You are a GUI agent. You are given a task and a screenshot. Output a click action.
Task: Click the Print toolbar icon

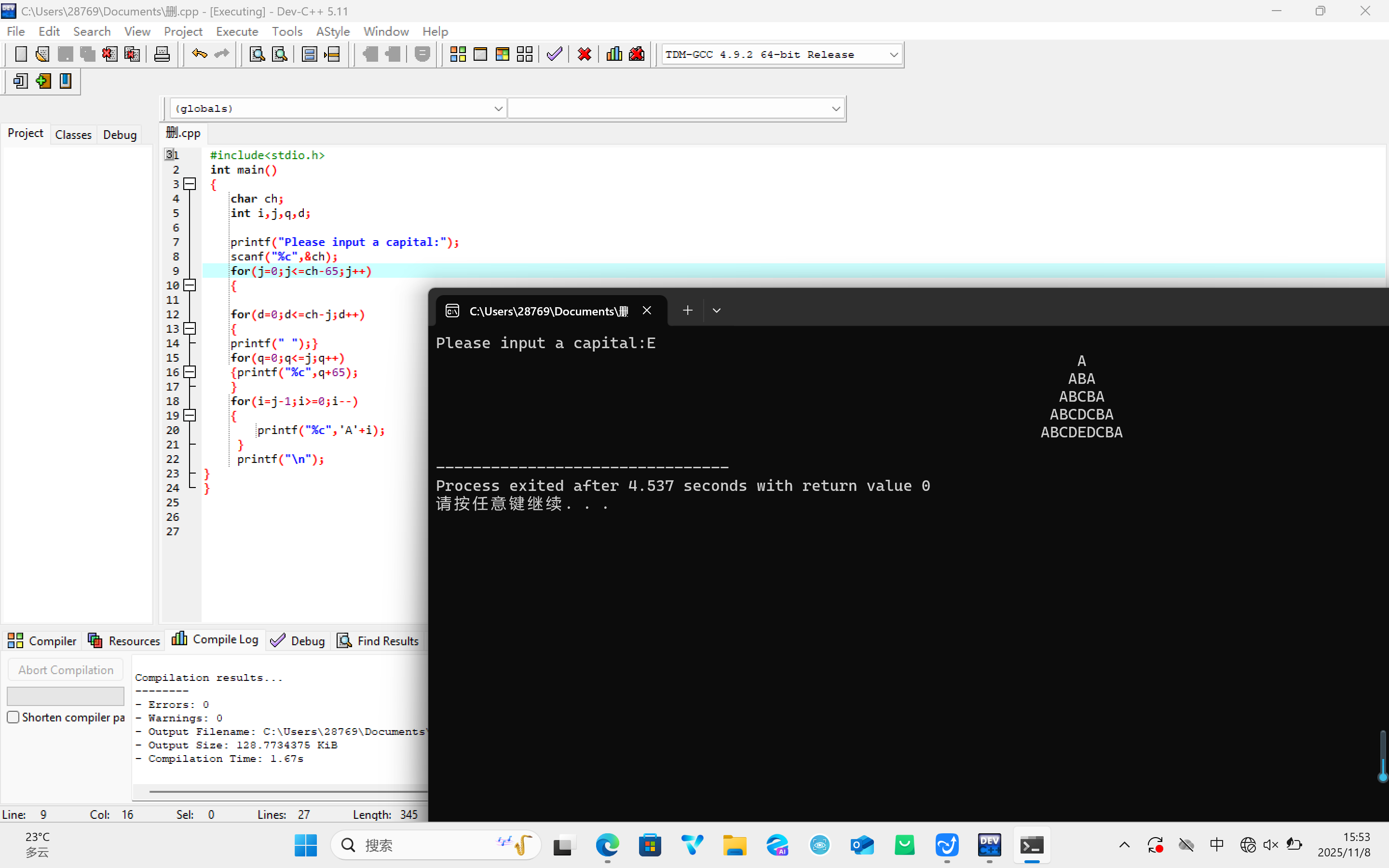(x=162, y=54)
